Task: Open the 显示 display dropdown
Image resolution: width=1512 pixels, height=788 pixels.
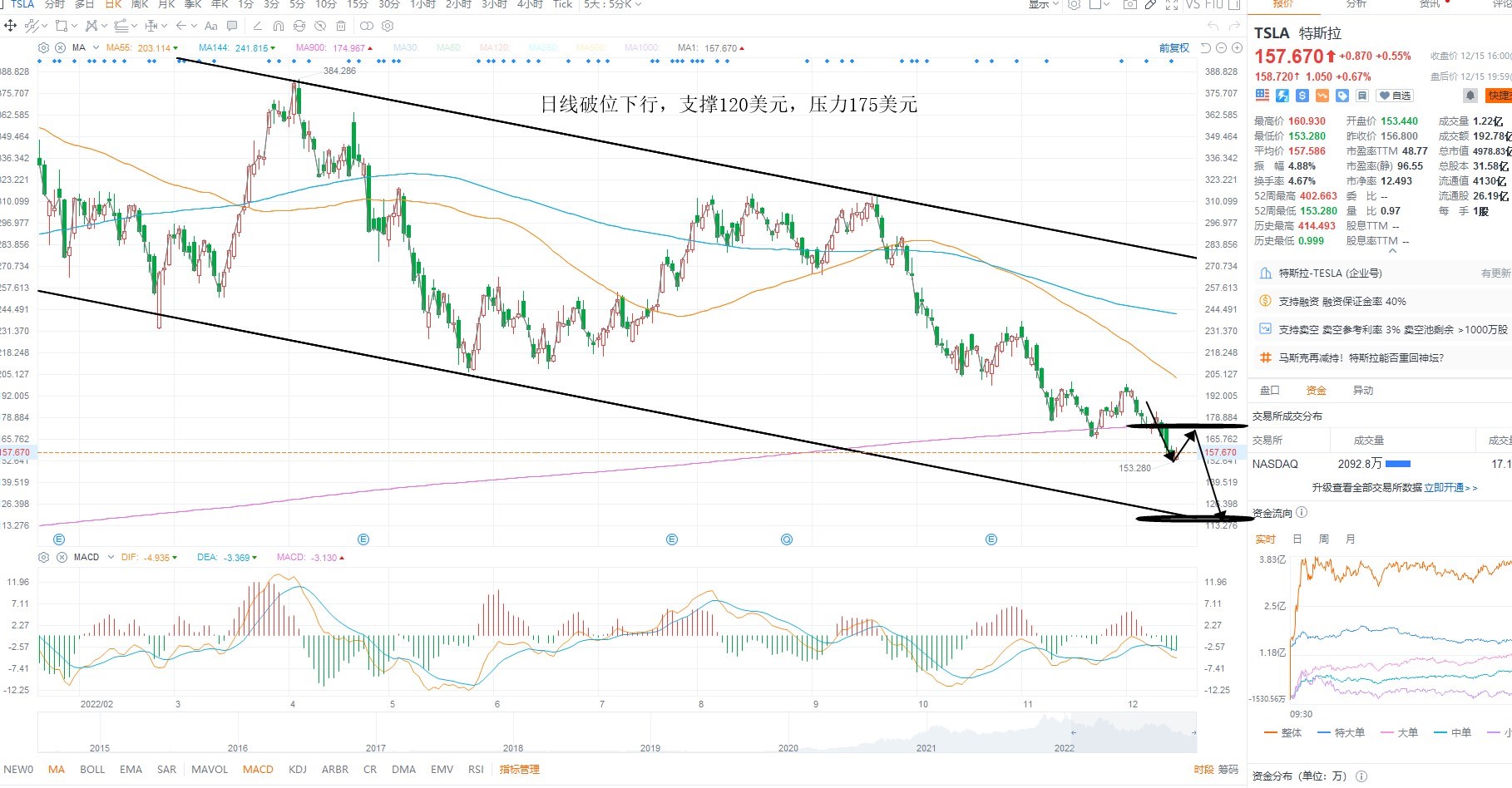Action: click(x=1044, y=4)
